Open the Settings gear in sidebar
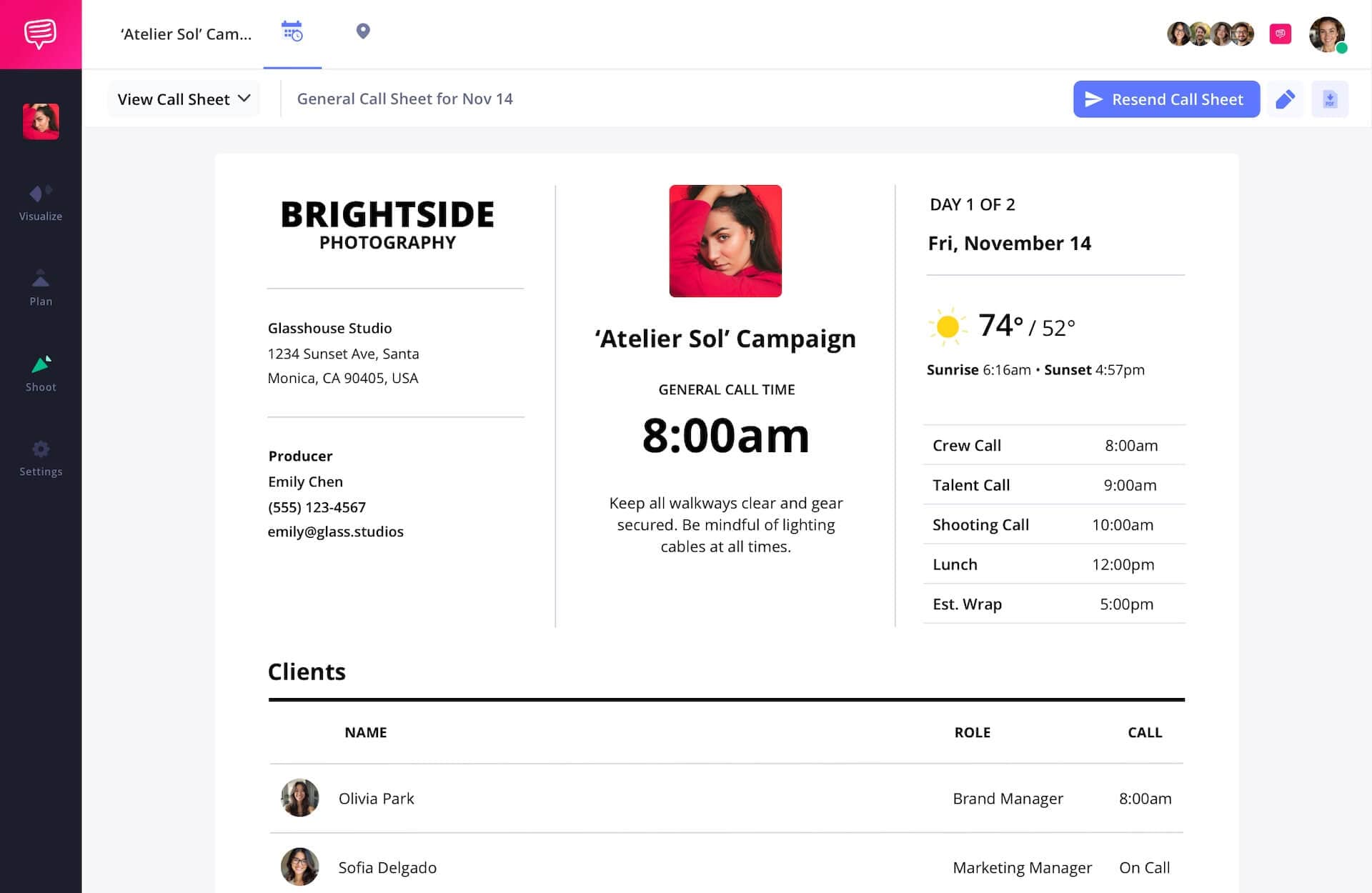This screenshot has height=893, width=1372. (x=41, y=459)
